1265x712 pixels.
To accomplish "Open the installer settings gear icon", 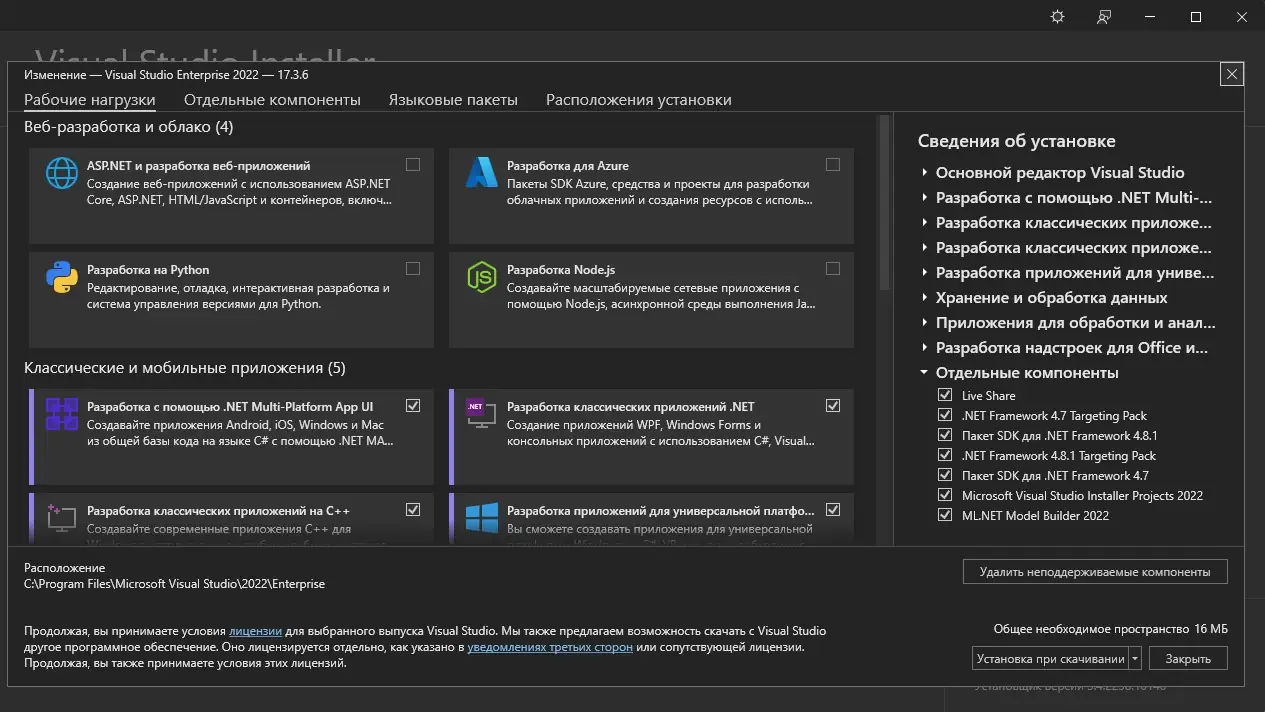I will pos(1058,17).
